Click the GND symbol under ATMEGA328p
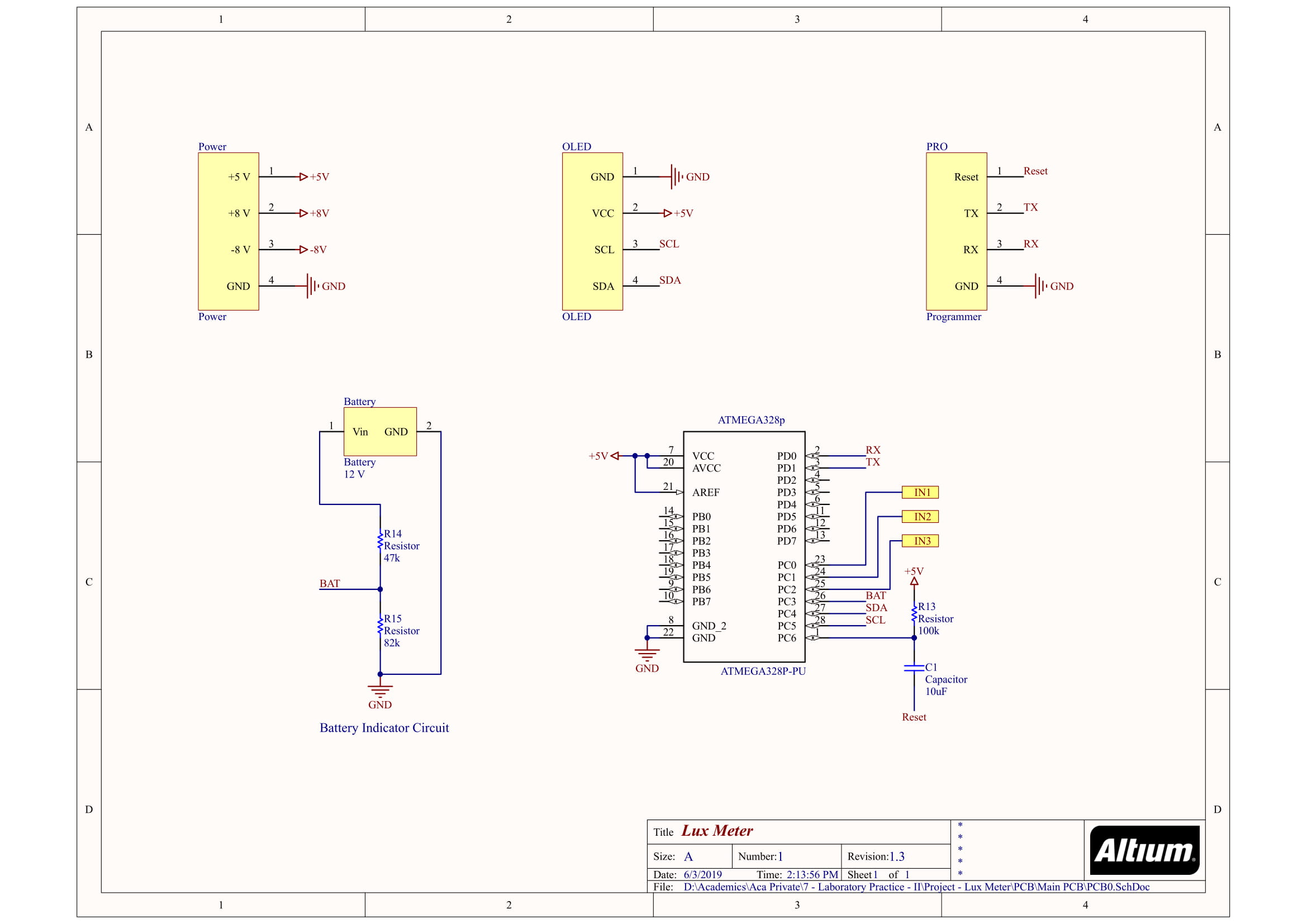This screenshot has height=924, width=1307. 647,654
